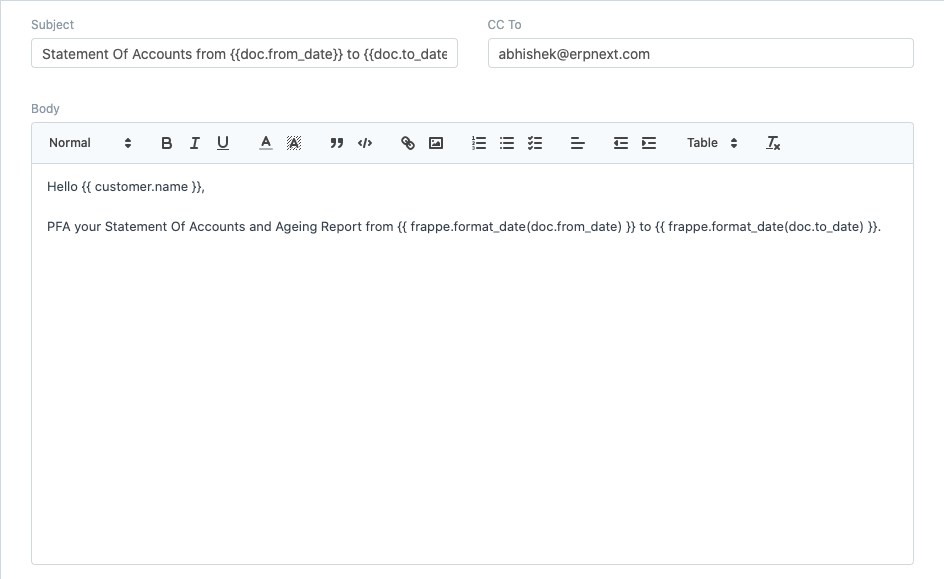Open the text alignment dropdown
This screenshot has width=944, height=579.
[x=578, y=143]
